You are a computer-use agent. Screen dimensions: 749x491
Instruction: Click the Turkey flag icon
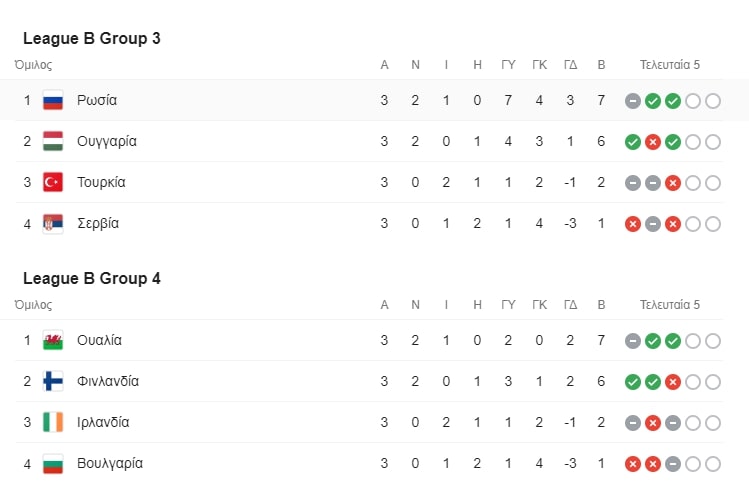click(53, 182)
